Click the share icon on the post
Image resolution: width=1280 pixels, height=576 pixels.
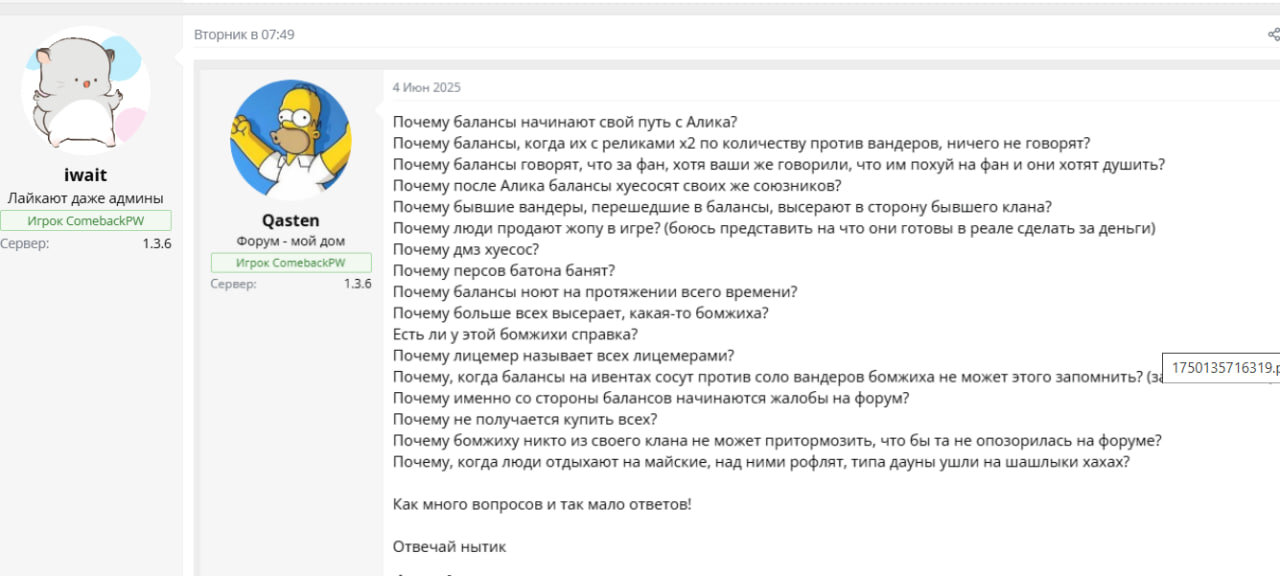coord(1273,35)
